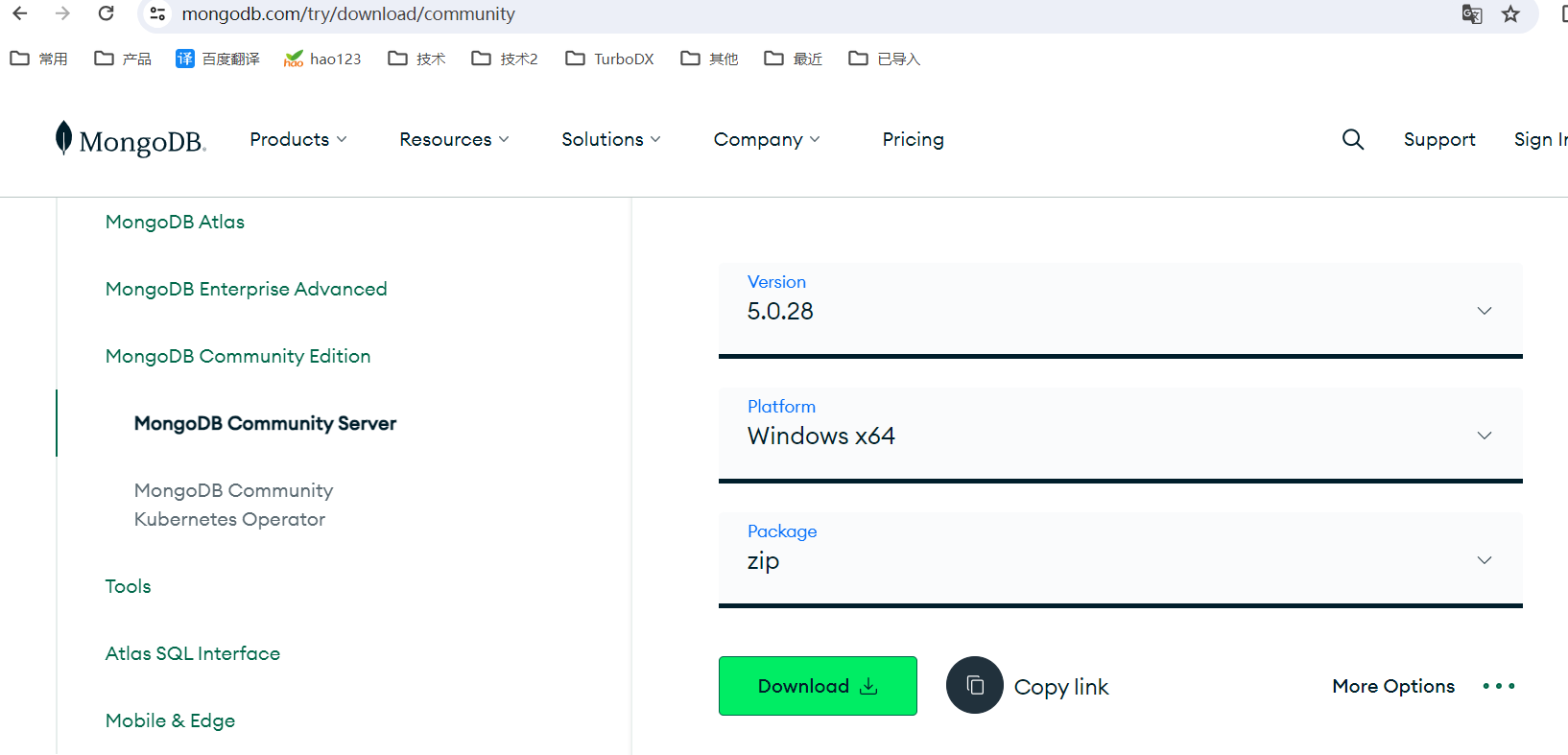
Task: Select MongoDB Enterprise Advanced in sidebar
Action: [x=247, y=289]
